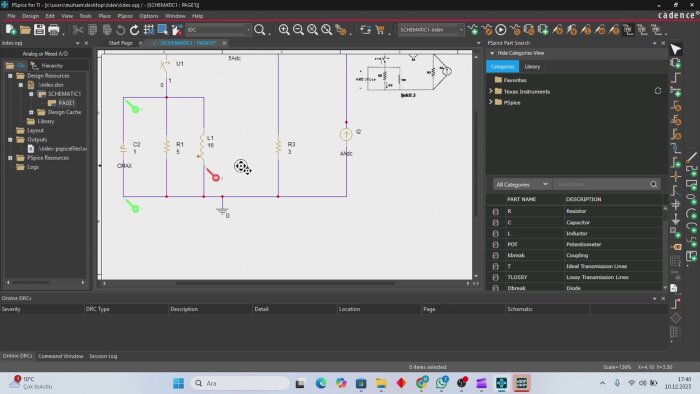Click the Place ellipse tool icon
This screenshot has height=394, width=700.
(x=691, y=199)
